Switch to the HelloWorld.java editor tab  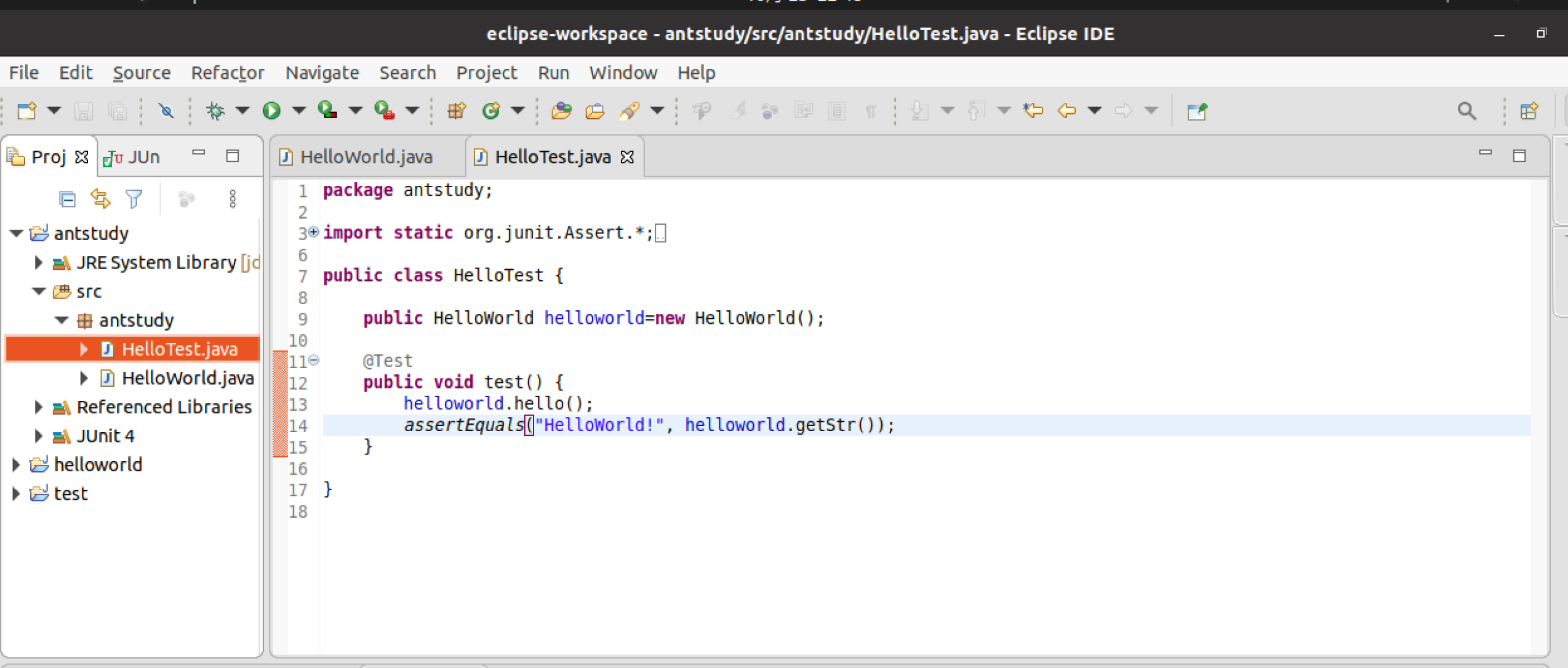pos(366,157)
